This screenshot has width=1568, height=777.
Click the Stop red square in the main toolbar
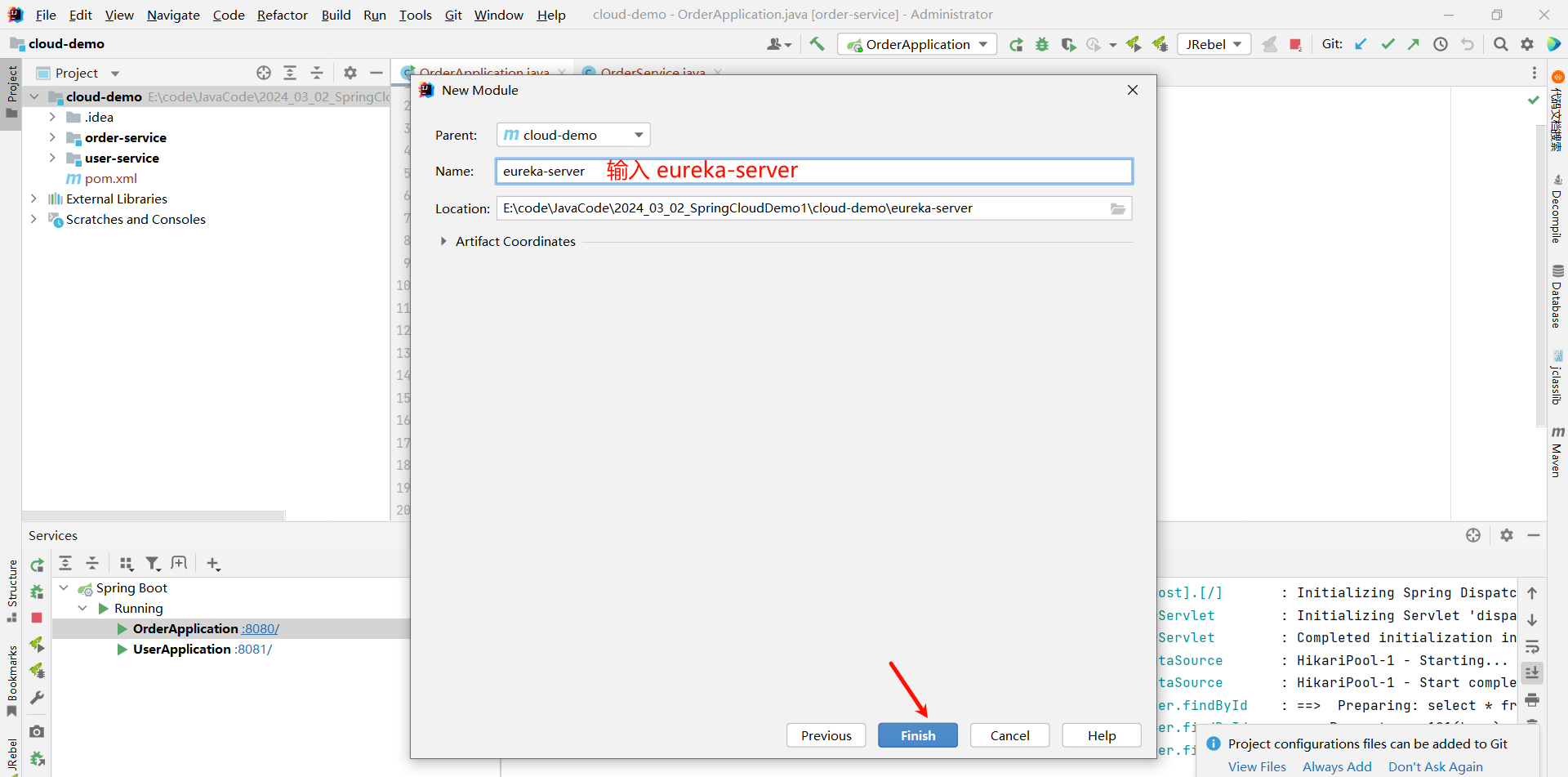pyautogui.click(x=1295, y=44)
